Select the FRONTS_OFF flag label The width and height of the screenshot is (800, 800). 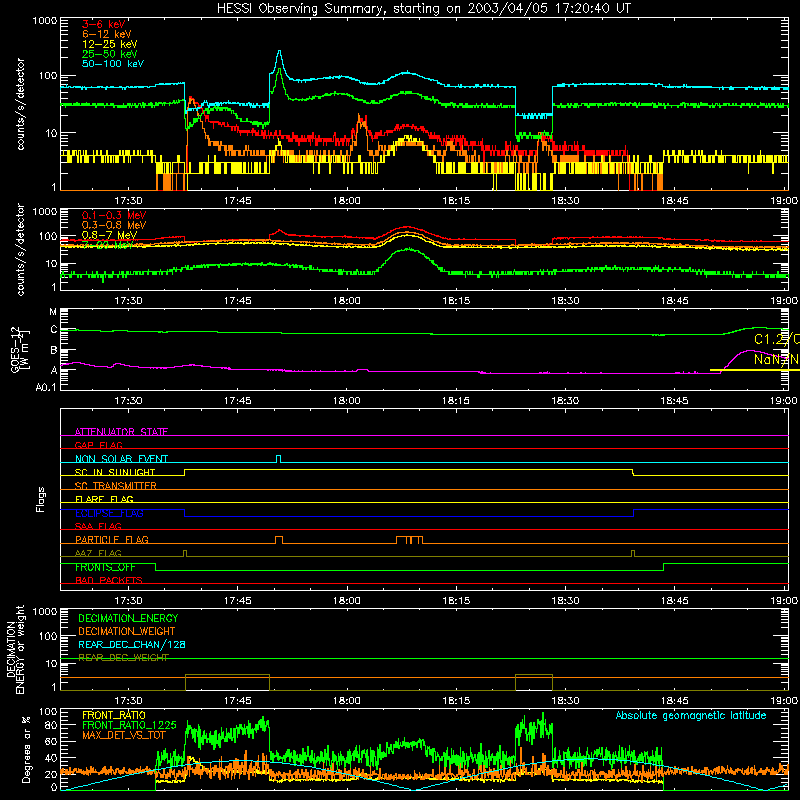click(x=105, y=567)
